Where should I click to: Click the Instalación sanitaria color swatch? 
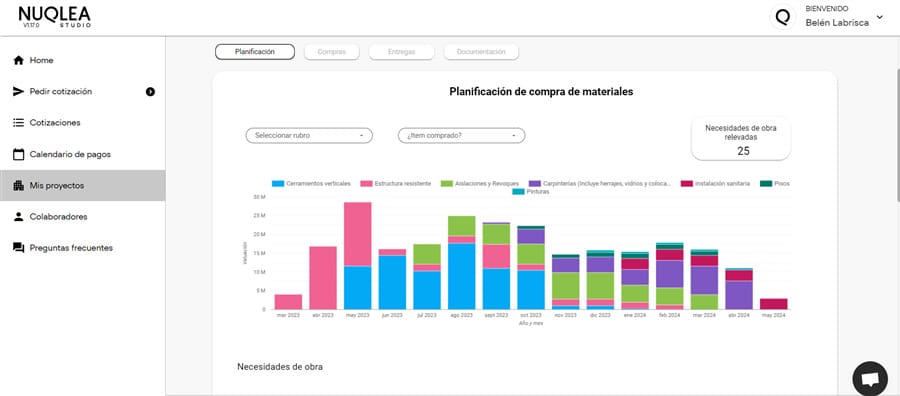(x=686, y=184)
